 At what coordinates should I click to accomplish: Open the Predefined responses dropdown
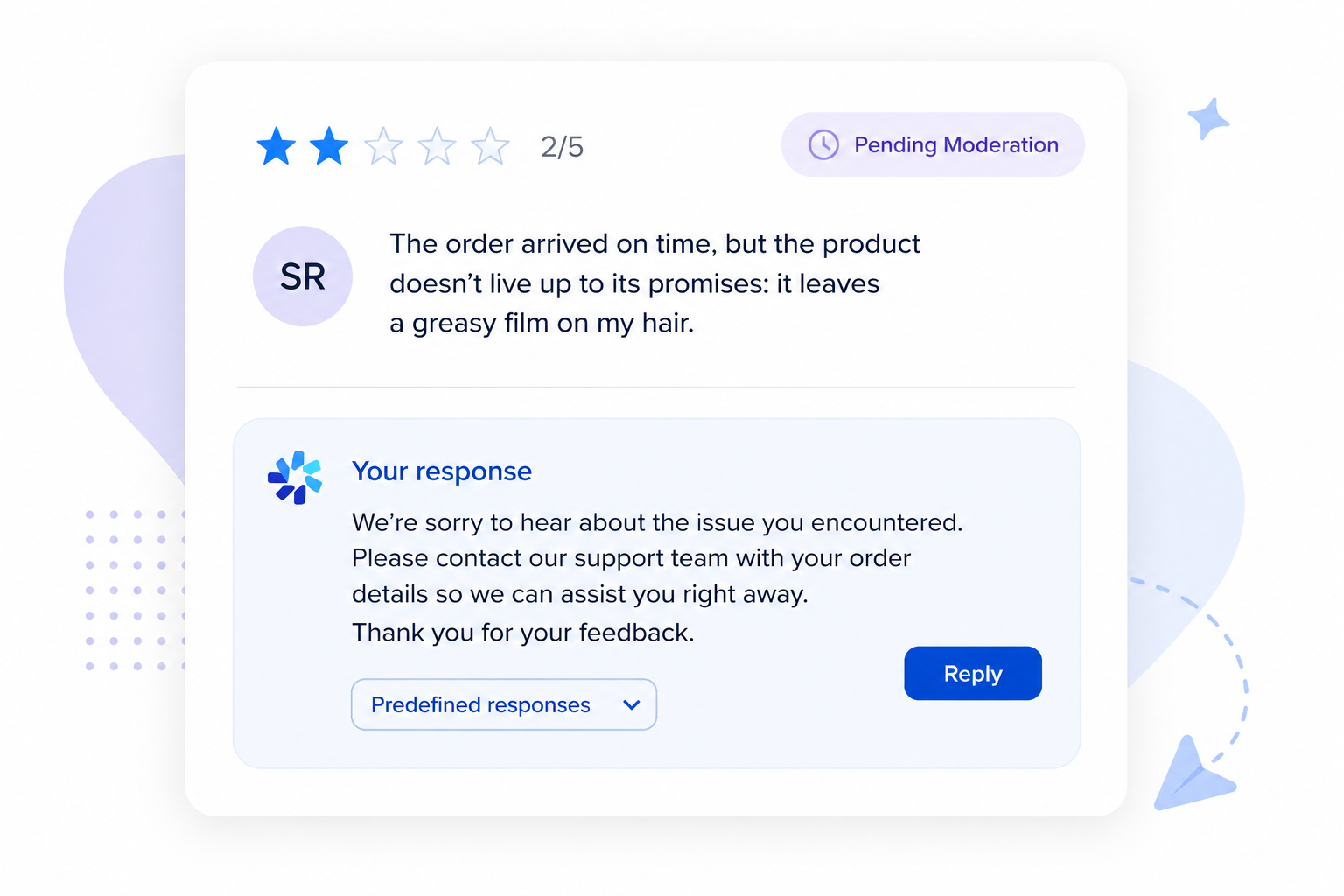pyautogui.click(x=504, y=704)
